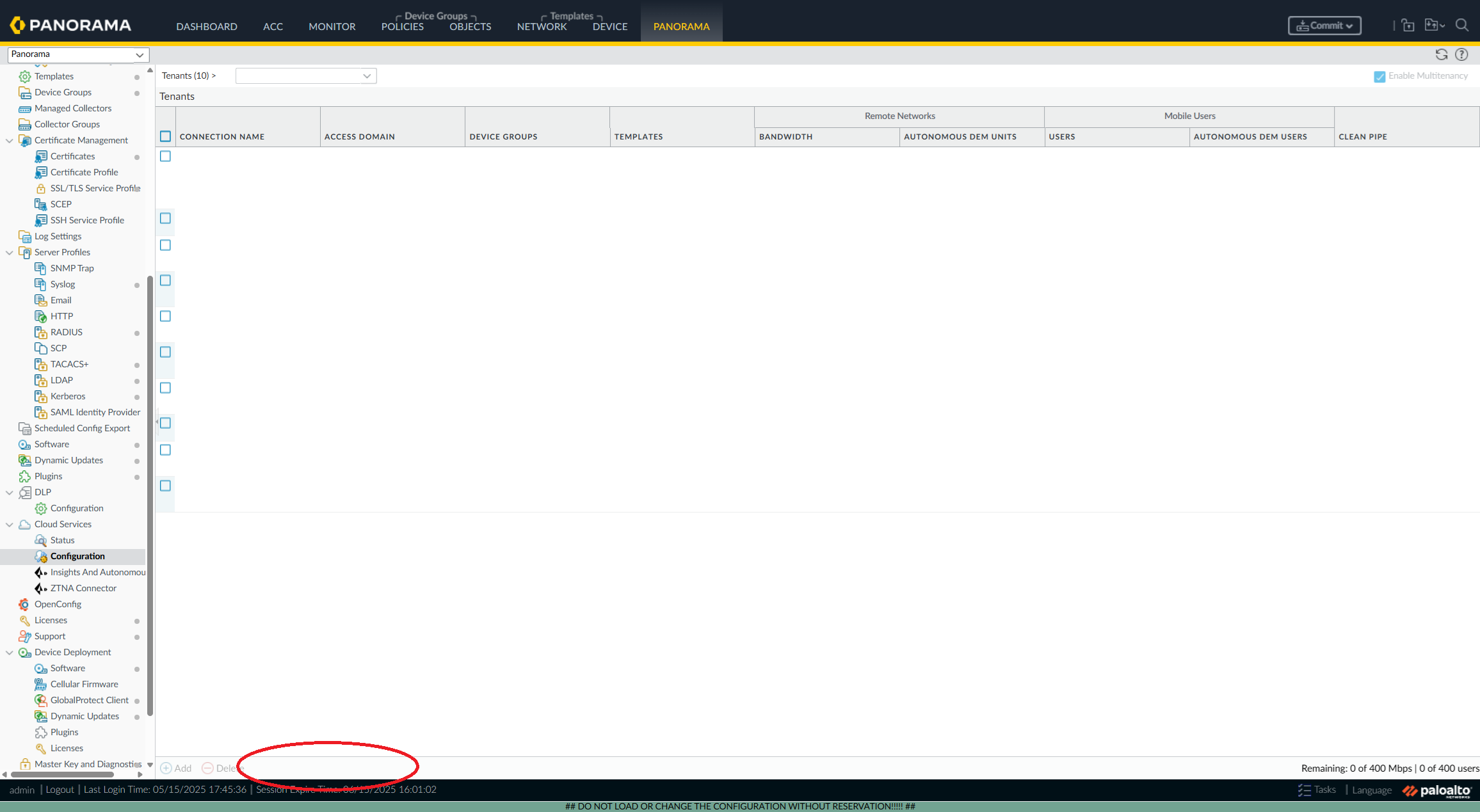Select the ZTNA Connector icon
This screenshot has height=812, width=1480.
point(41,588)
